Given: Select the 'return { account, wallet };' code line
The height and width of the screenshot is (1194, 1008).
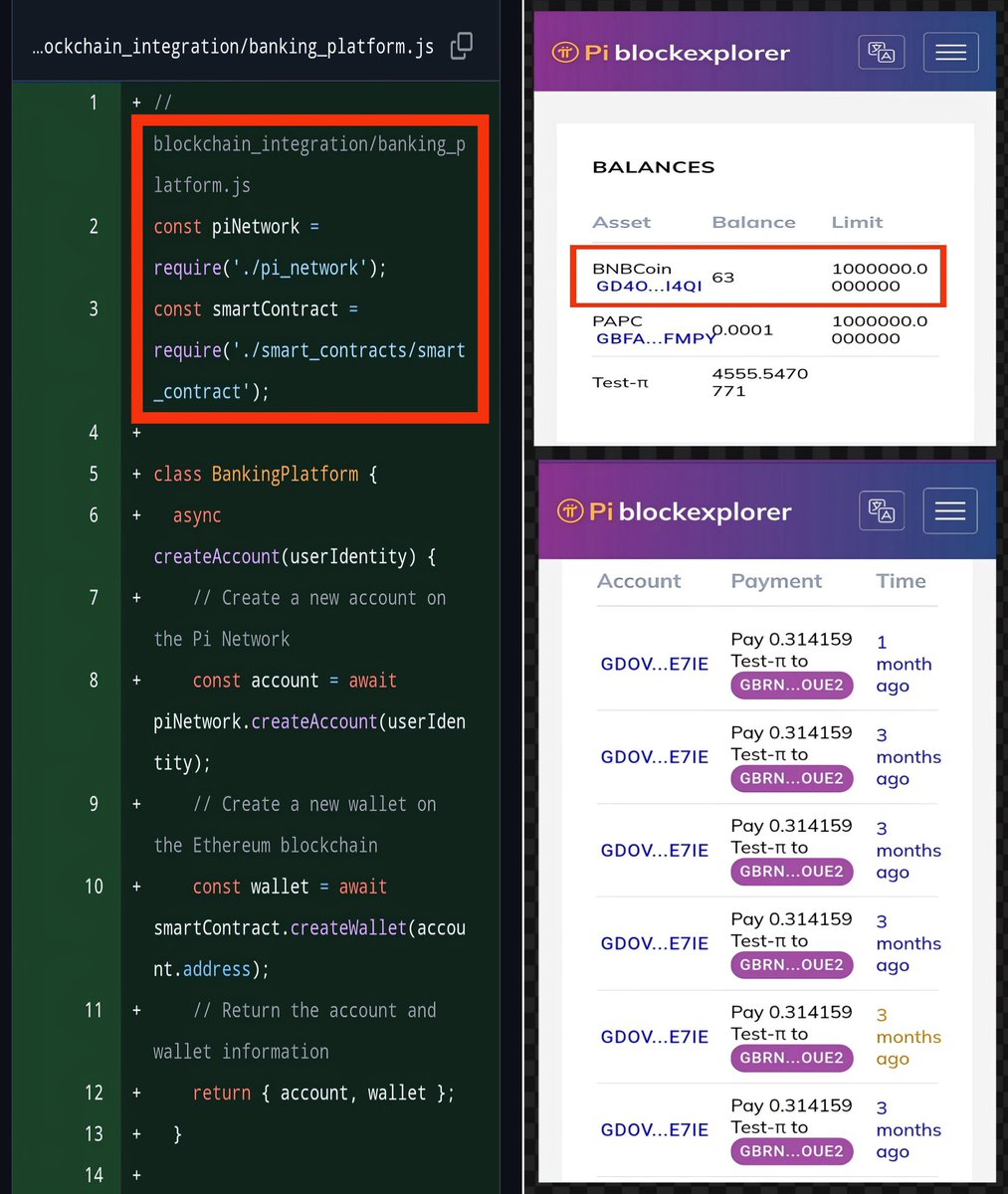Looking at the screenshot, I should coord(323,1094).
